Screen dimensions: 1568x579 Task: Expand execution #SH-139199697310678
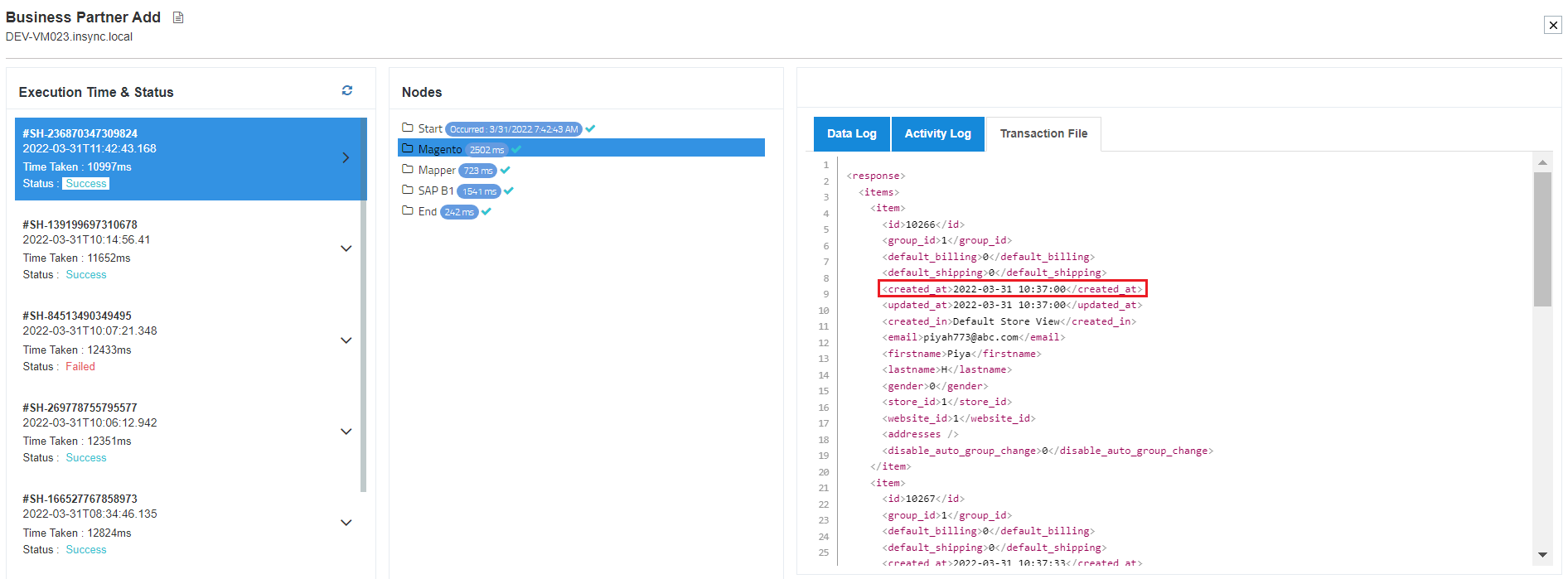[x=346, y=248]
